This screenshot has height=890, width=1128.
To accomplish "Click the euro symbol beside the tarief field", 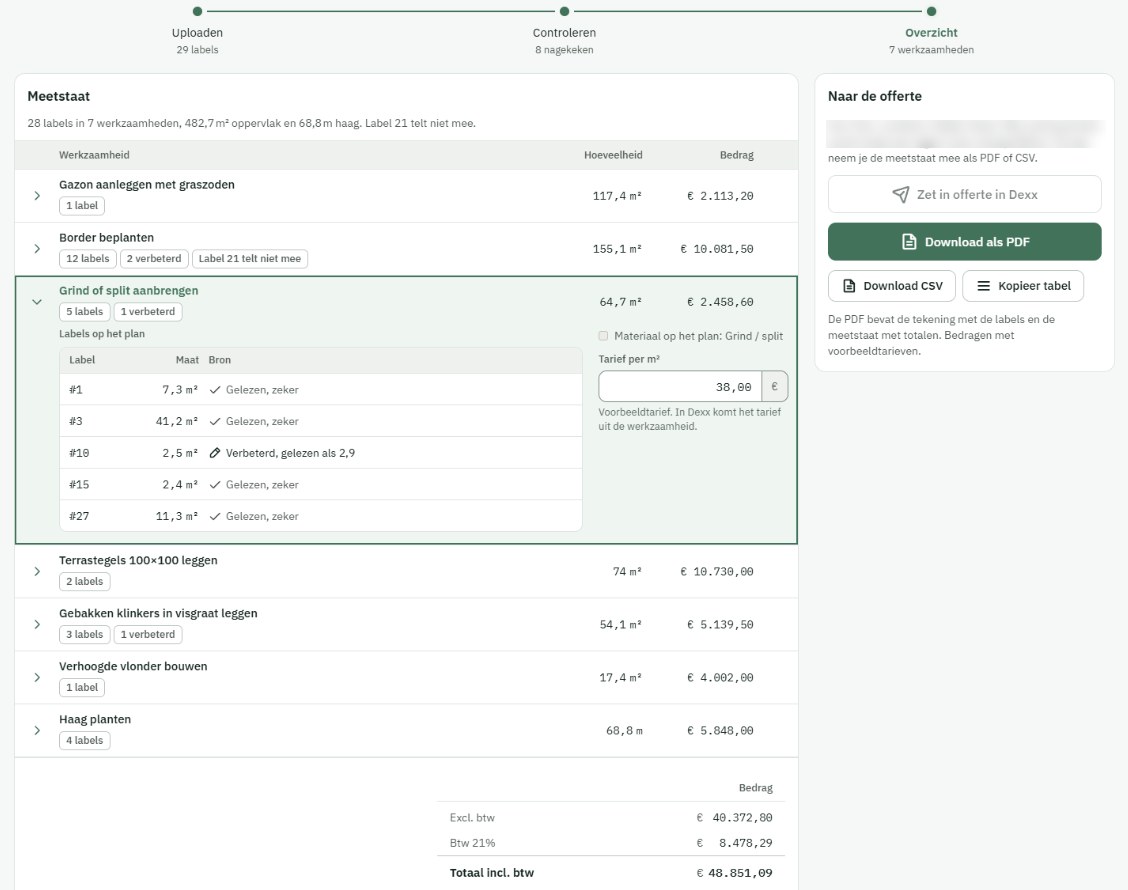I will pyautogui.click(x=774, y=386).
